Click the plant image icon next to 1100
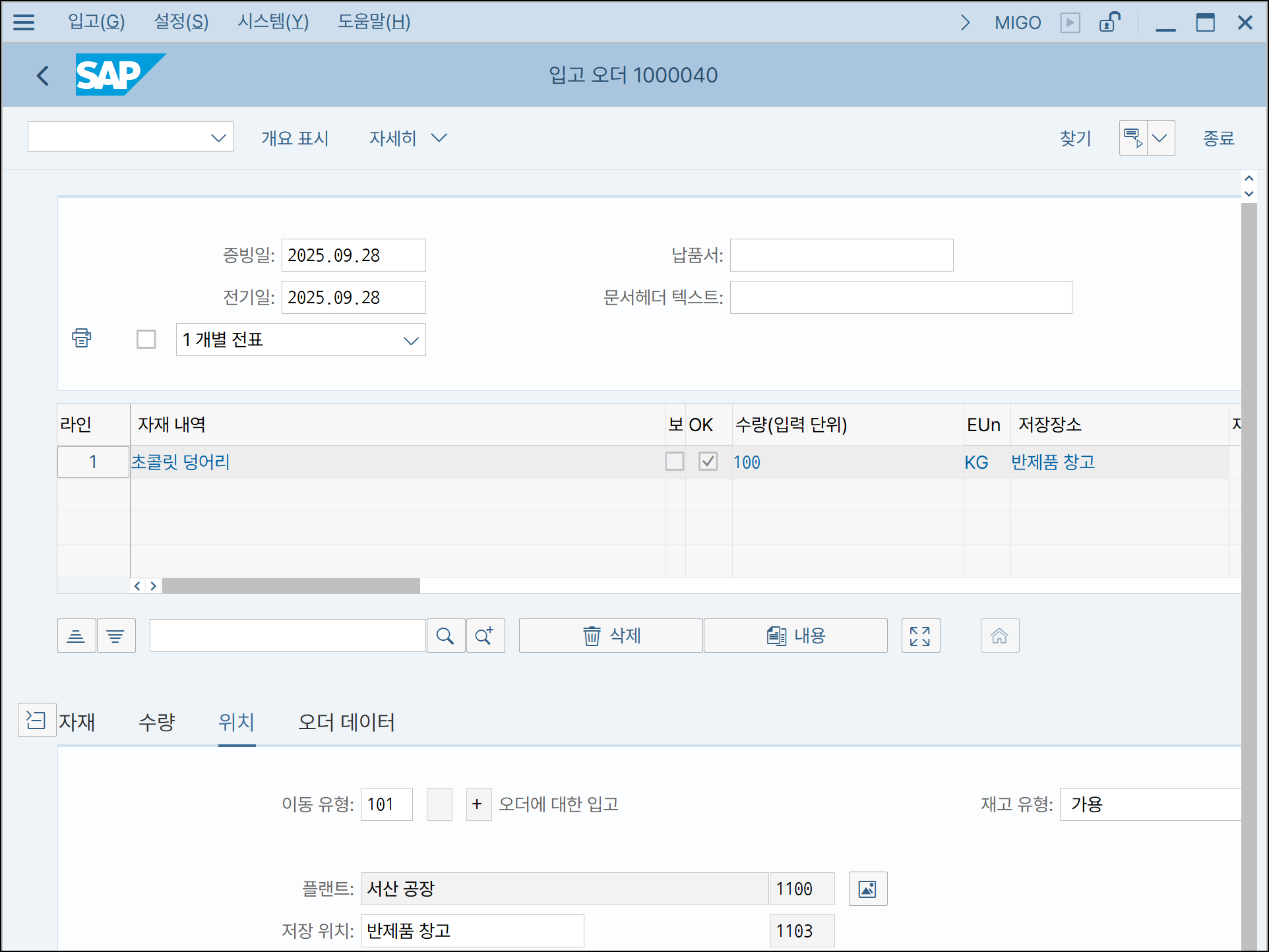 click(x=867, y=889)
